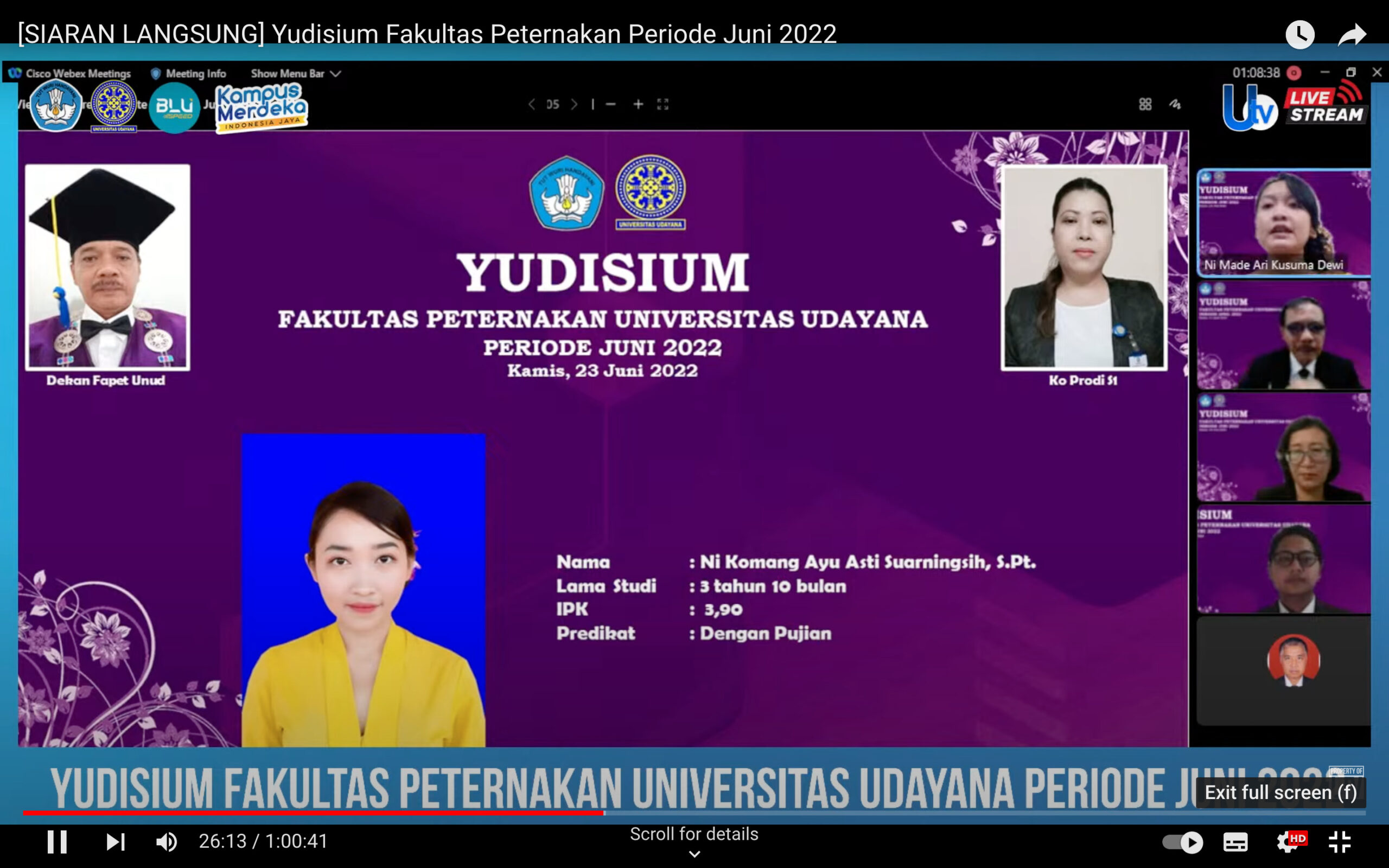
Task: Click the Share arrow icon
Action: (x=1352, y=34)
